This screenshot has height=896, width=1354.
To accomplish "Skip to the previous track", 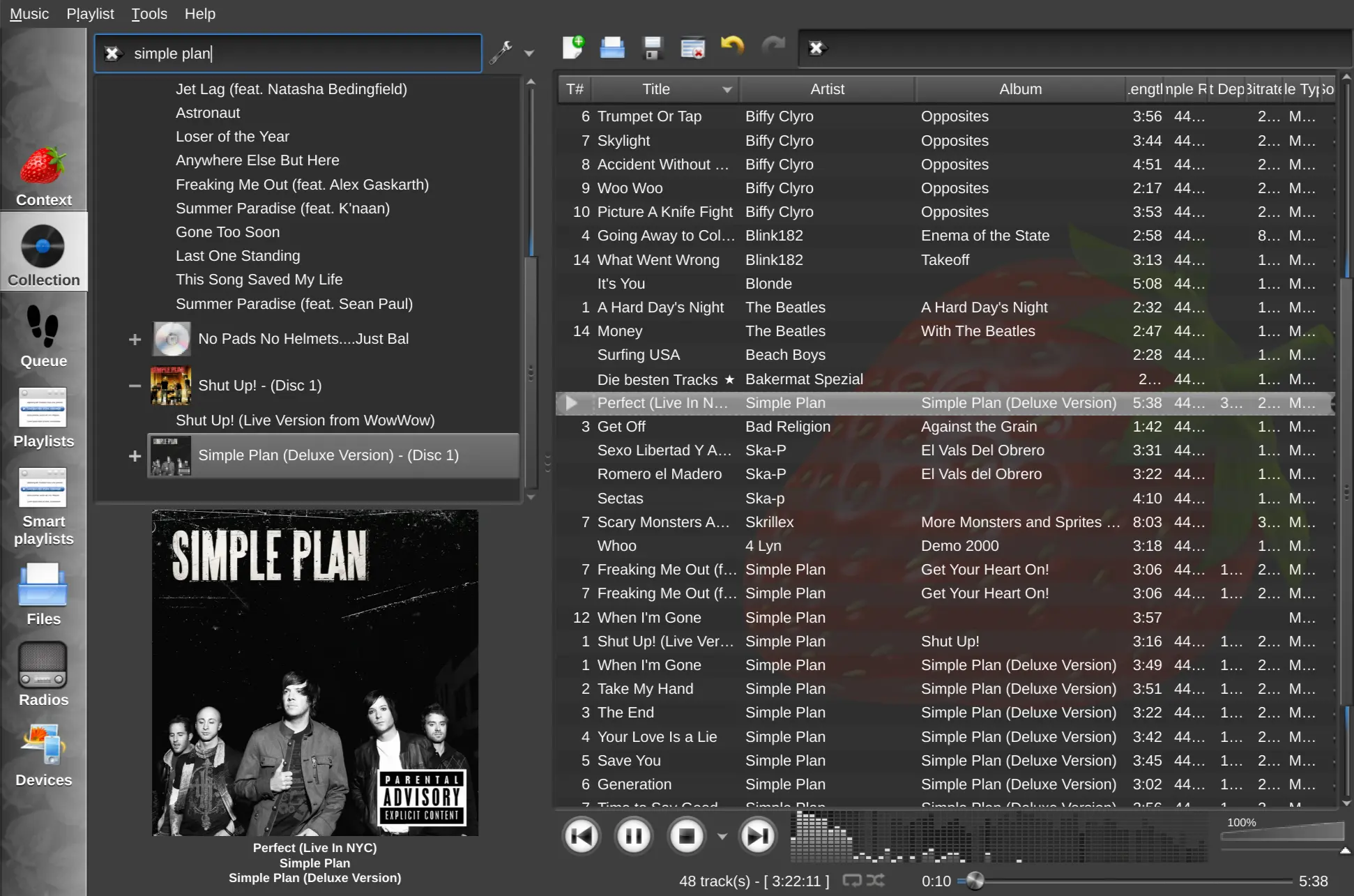I will (581, 835).
